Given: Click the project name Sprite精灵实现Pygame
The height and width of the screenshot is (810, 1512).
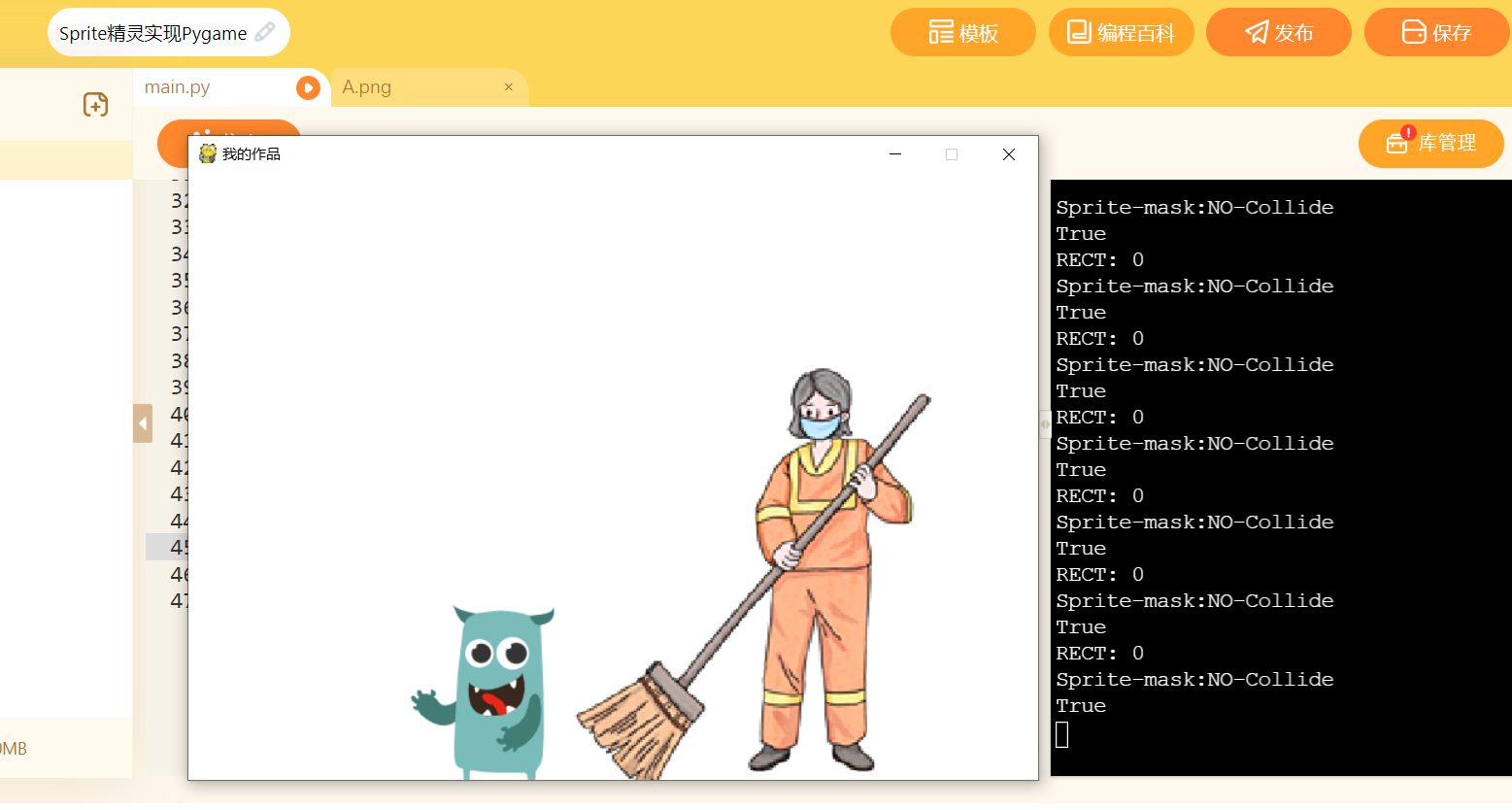Looking at the screenshot, I should (x=152, y=33).
